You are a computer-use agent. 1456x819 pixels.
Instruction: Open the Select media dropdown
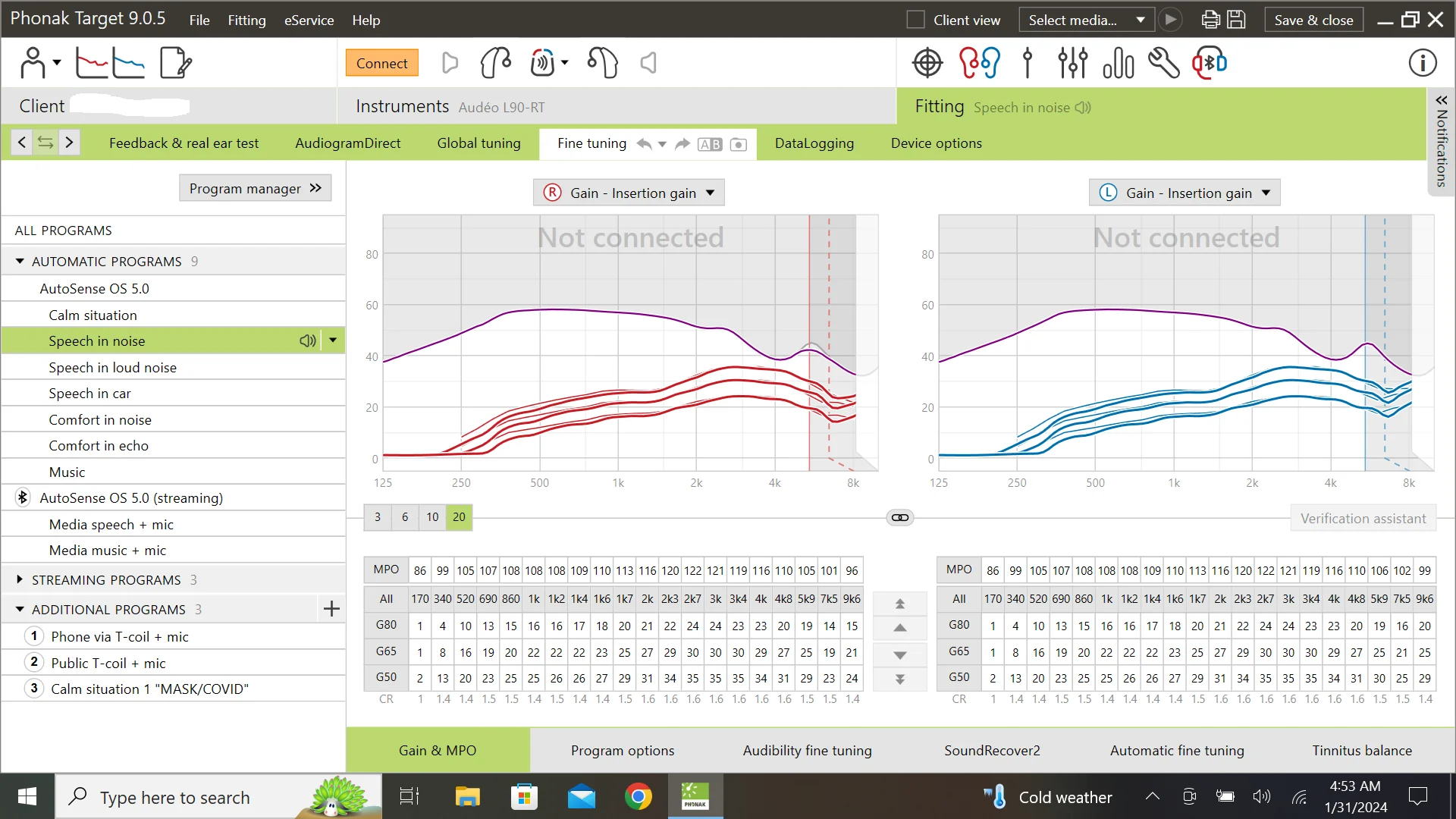coord(1086,20)
